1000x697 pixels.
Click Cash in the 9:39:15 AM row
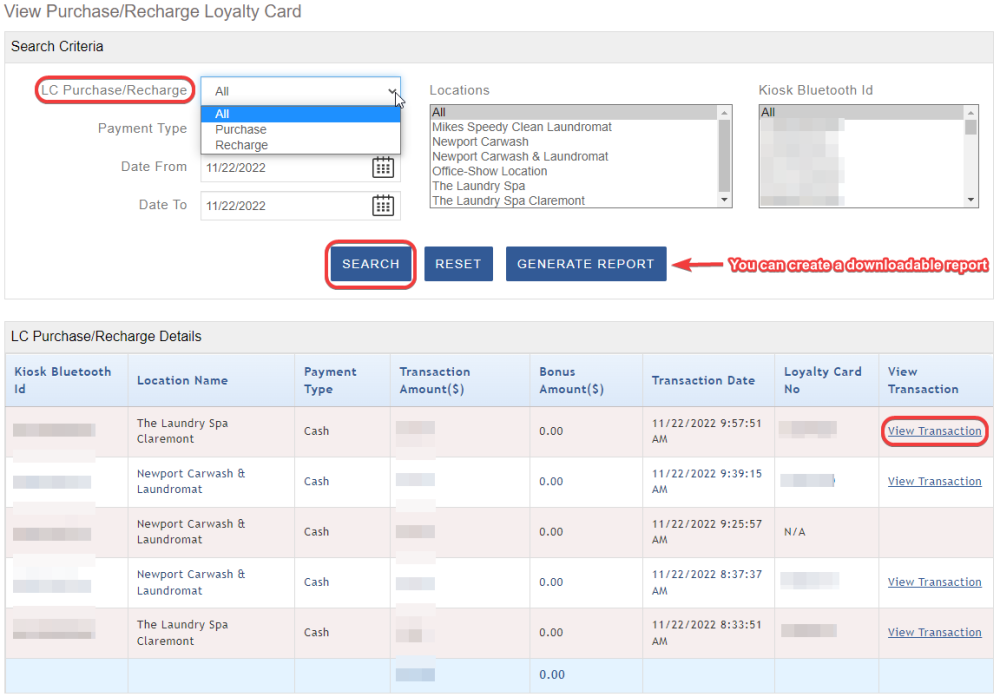pyautogui.click(x=316, y=481)
